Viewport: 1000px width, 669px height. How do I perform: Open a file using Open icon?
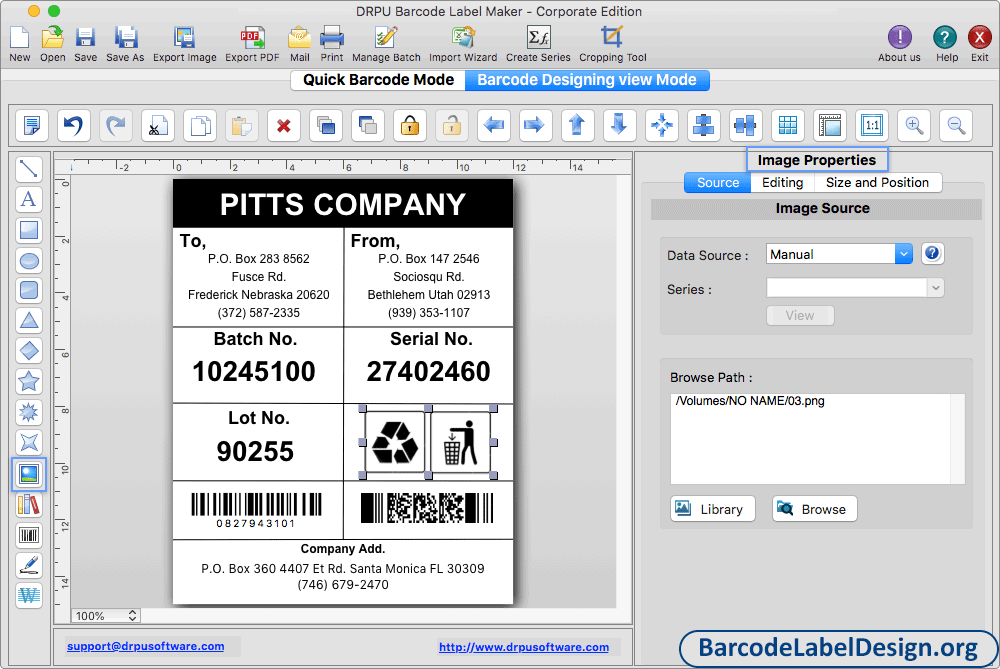click(52, 43)
